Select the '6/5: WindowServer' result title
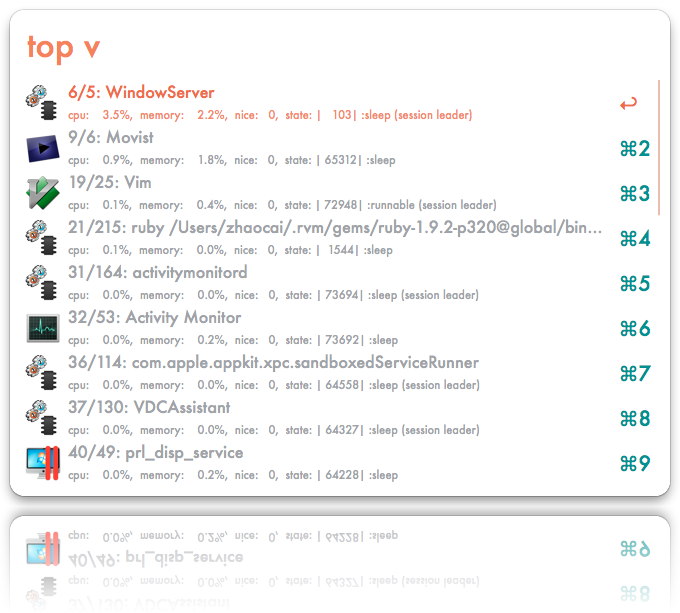The image size is (680, 613). 141,92
